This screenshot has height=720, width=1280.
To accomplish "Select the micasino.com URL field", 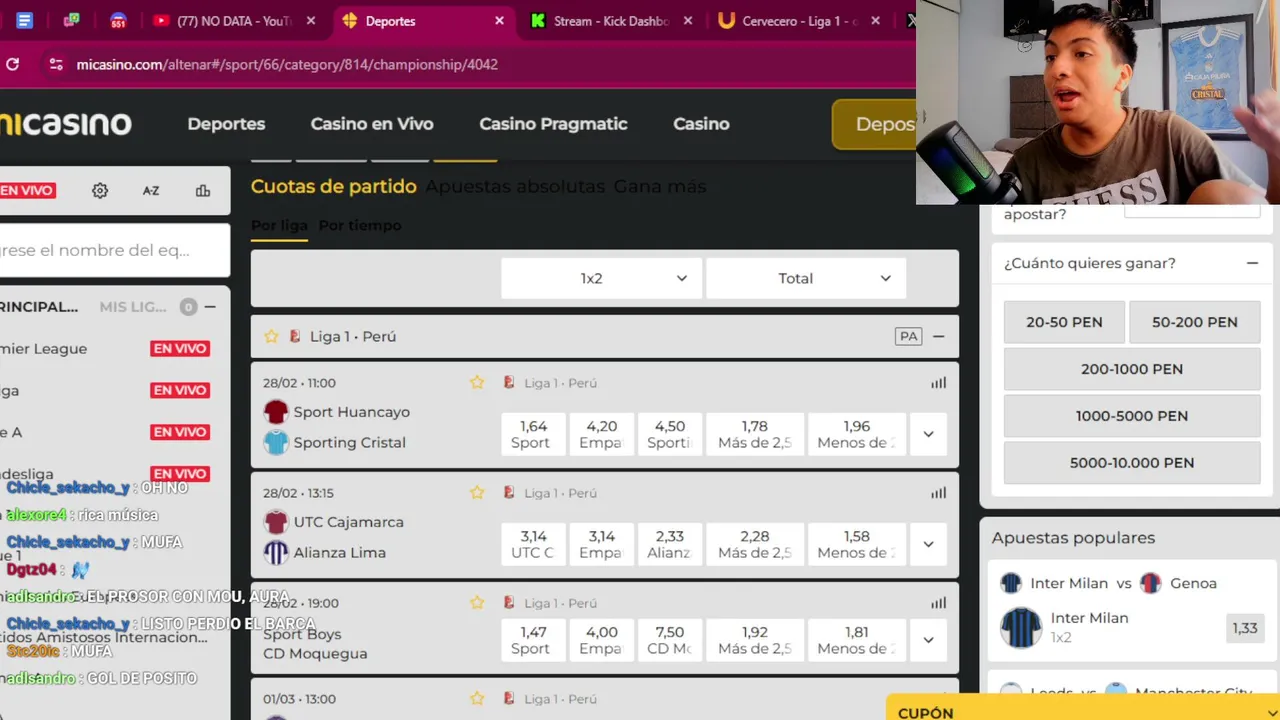I will (287, 64).
